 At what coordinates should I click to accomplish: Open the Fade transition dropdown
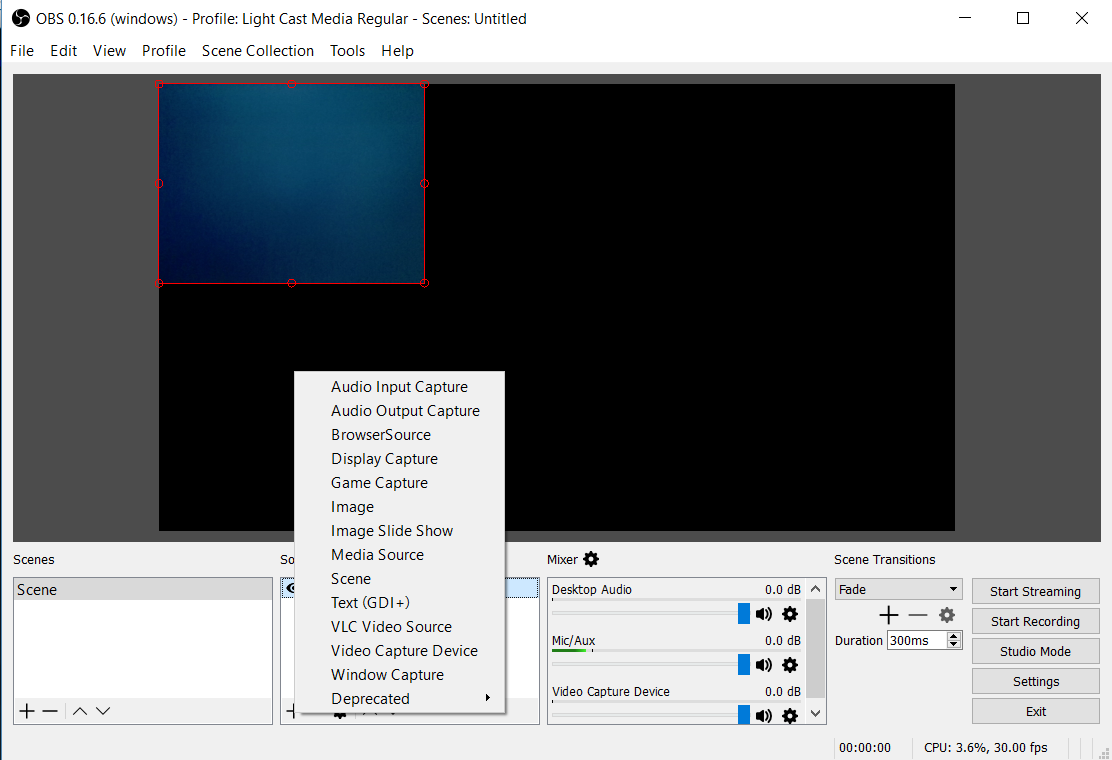(899, 590)
